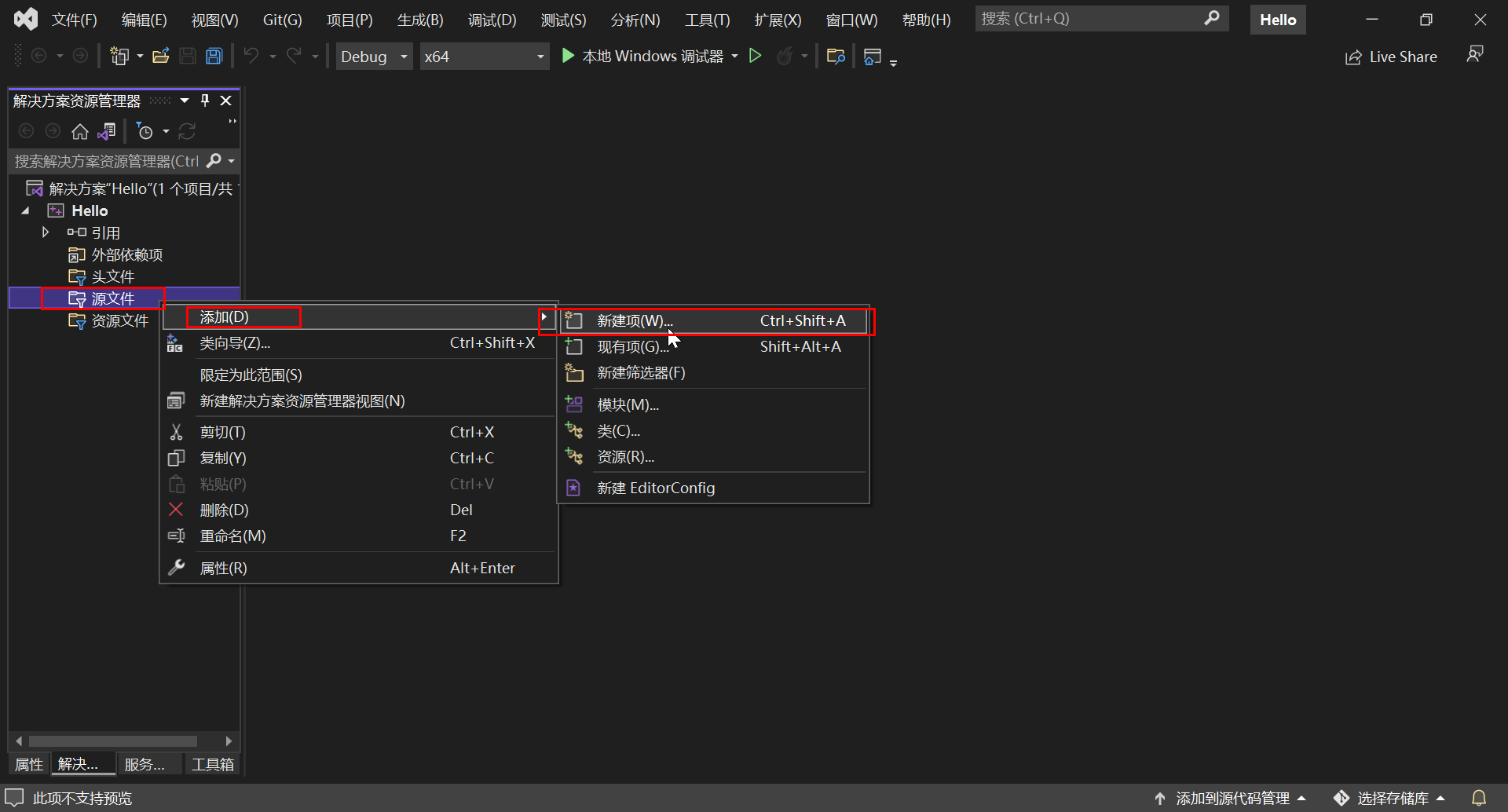
Task: Start without debugging using the outlined play icon
Action: 755,56
